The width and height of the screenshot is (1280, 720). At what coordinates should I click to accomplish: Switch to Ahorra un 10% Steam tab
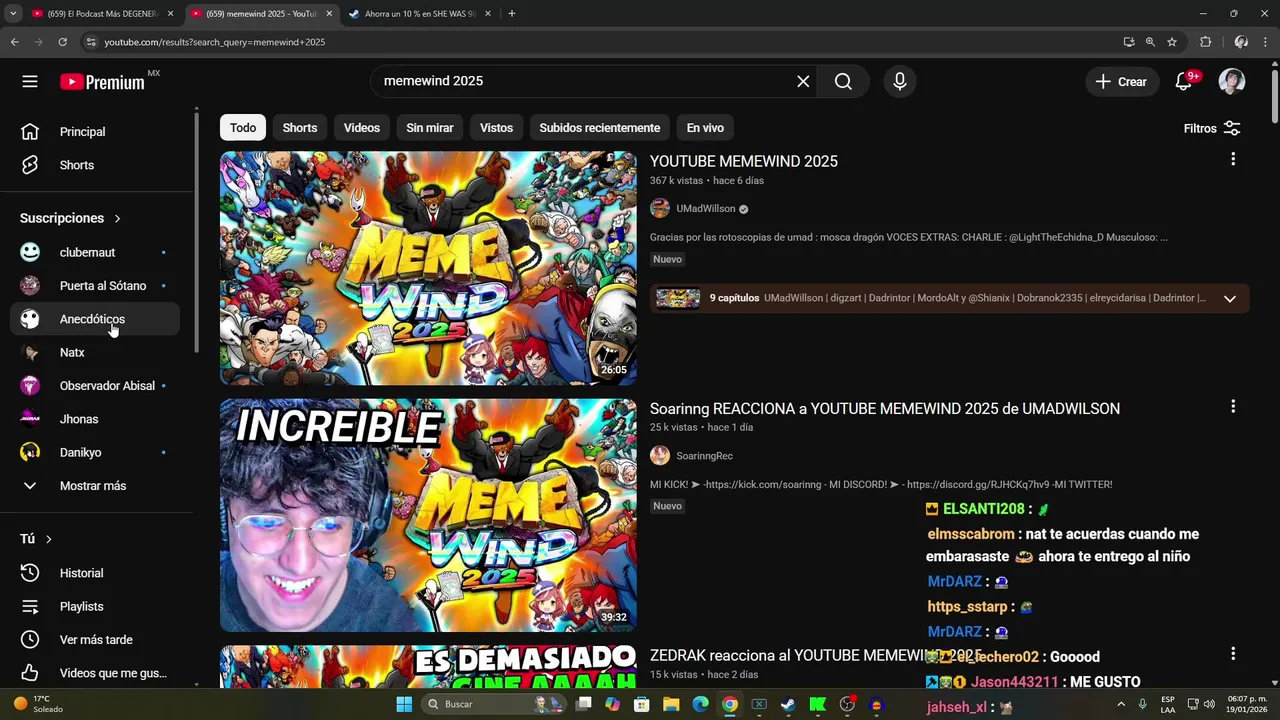pyautogui.click(x=420, y=14)
